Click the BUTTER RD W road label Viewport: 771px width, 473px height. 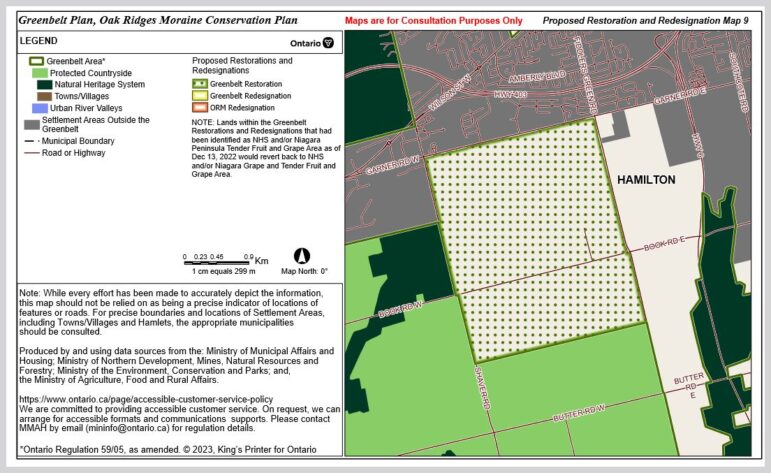[x=579, y=413]
